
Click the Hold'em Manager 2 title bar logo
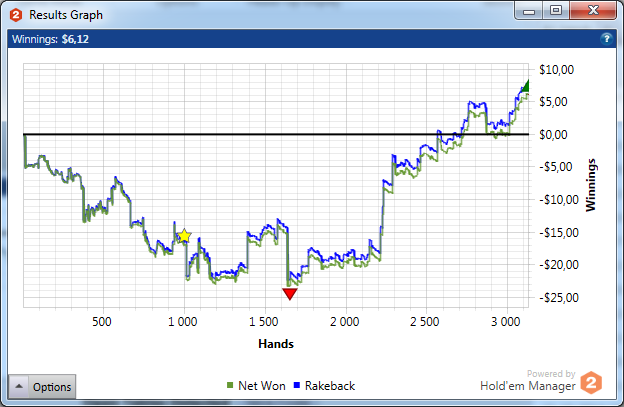pos(16,15)
